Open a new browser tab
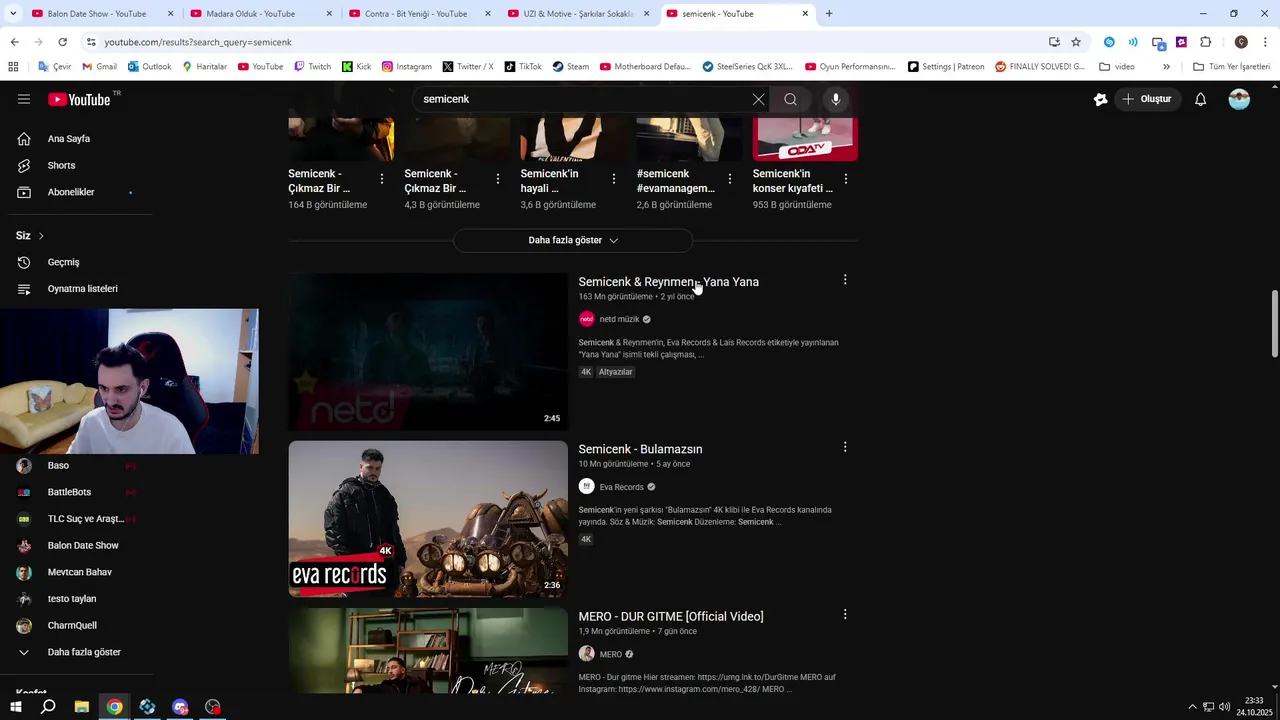Viewport: 1280px width, 720px height. (829, 14)
